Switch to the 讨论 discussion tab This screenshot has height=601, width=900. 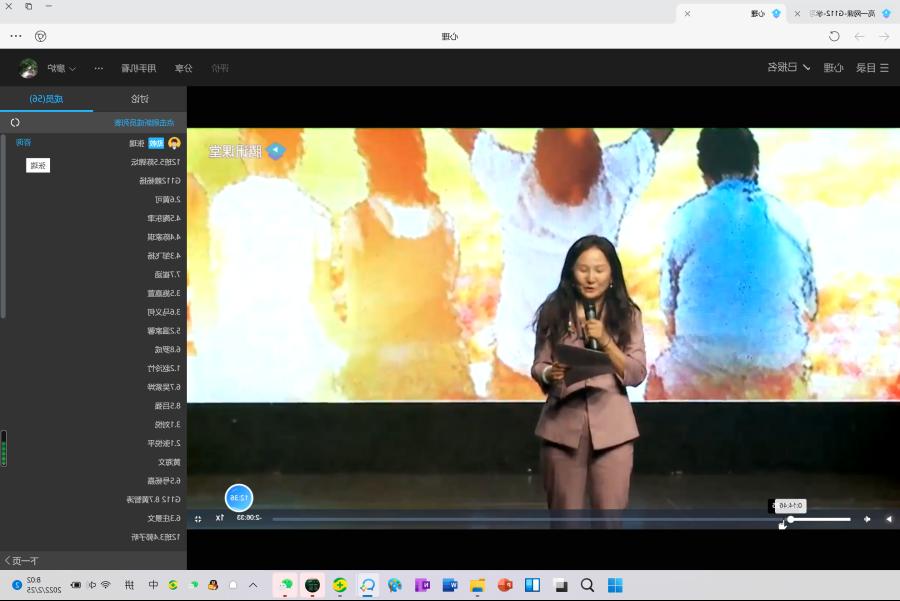[139, 99]
